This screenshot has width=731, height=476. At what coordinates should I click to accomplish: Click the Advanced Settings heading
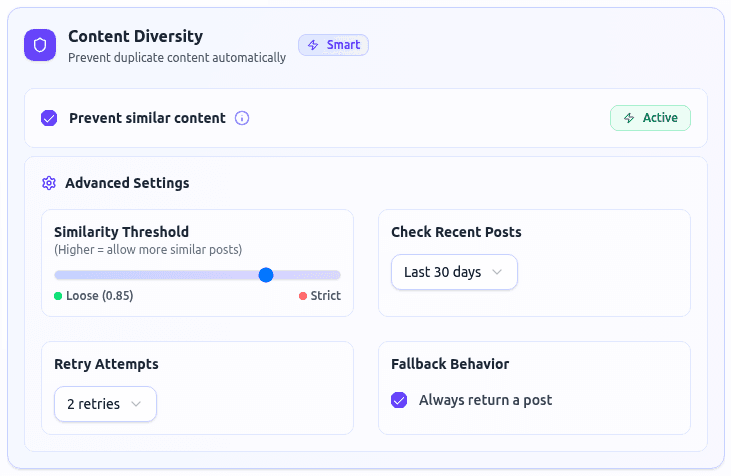tap(127, 183)
